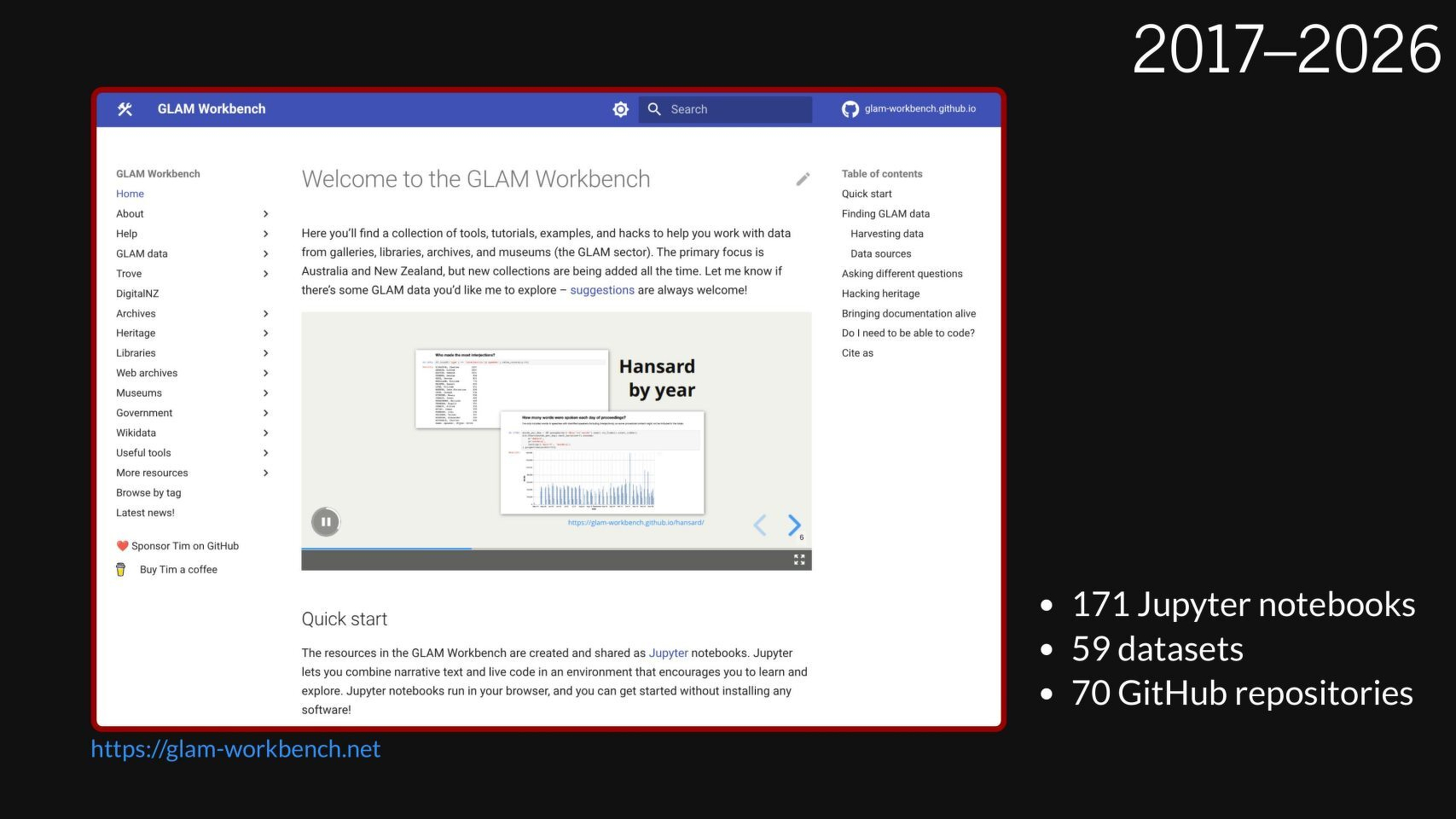
Task: Expand the Wikidata section chevron
Action: [266, 433]
